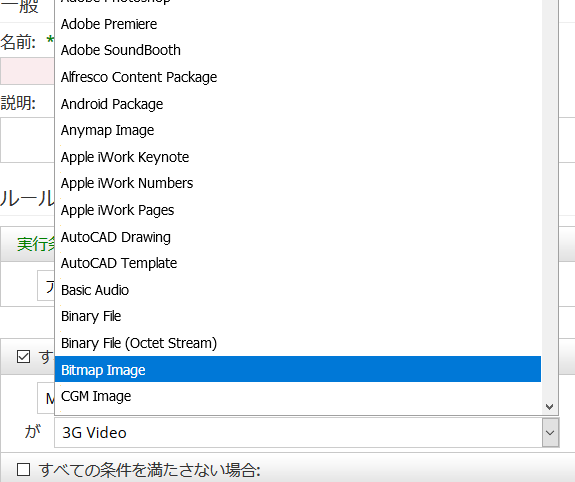Select Apple iWork Numbers
The width and height of the screenshot is (575, 482).
point(298,183)
